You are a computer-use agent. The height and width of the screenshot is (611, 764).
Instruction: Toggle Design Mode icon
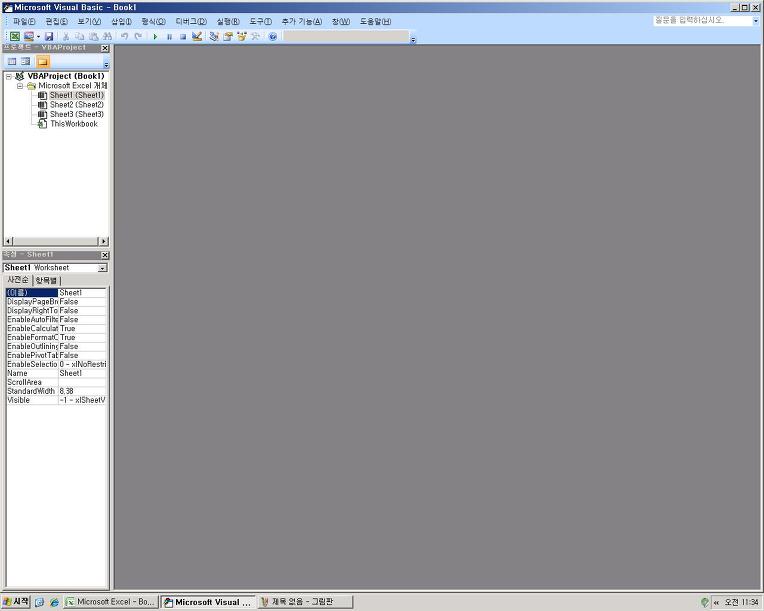point(197,37)
